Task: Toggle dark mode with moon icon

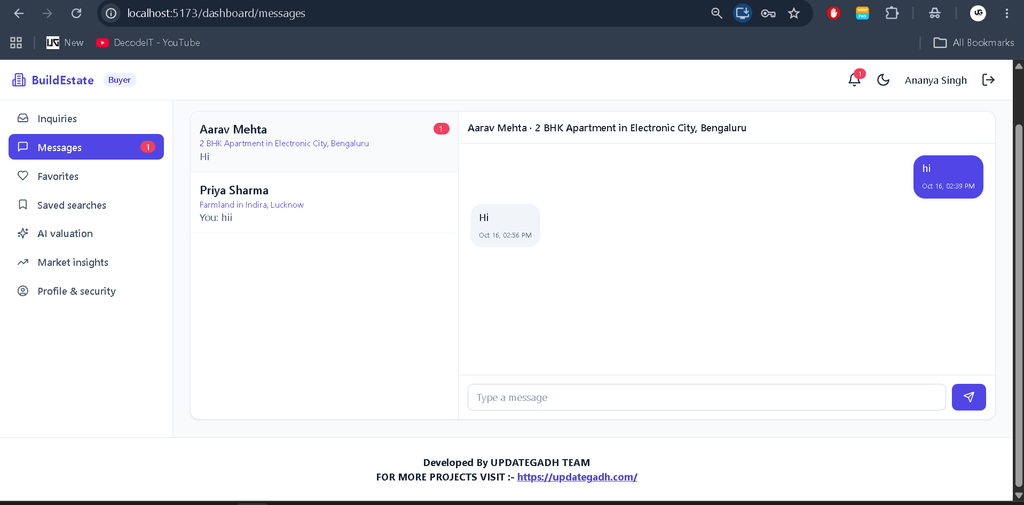Action: (x=883, y=80)
